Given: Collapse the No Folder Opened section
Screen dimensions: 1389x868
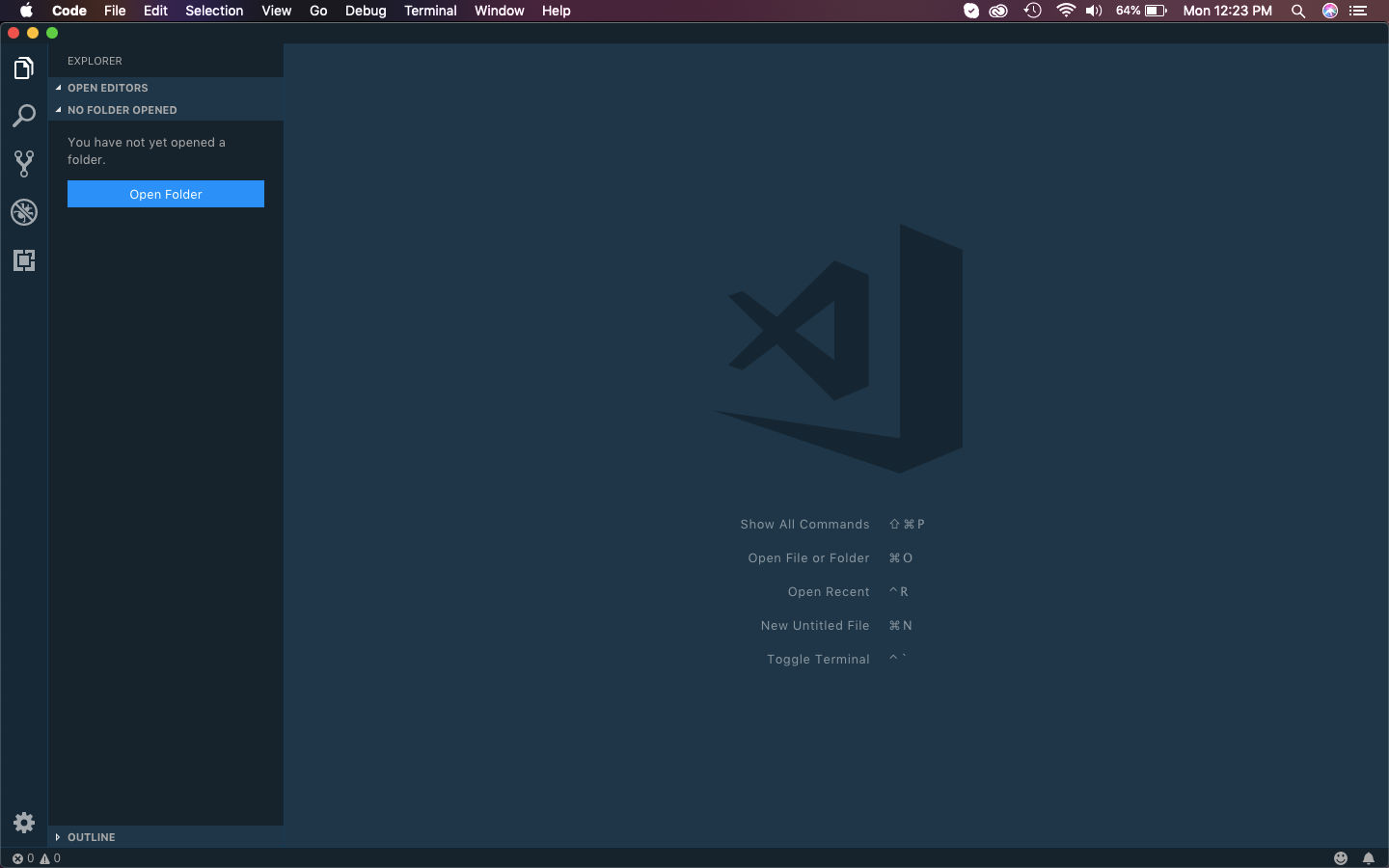Looking at the screenshot, I should tap(166, 110).
